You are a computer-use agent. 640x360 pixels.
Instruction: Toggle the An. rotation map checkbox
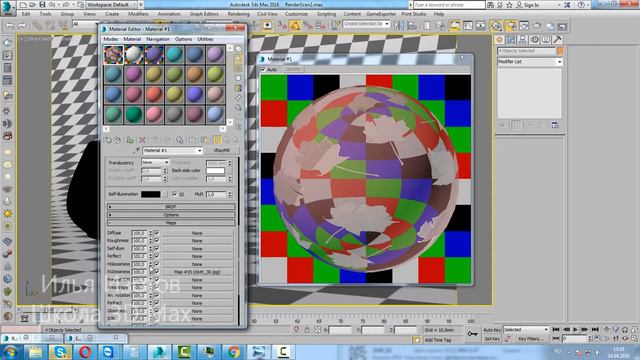157,295
